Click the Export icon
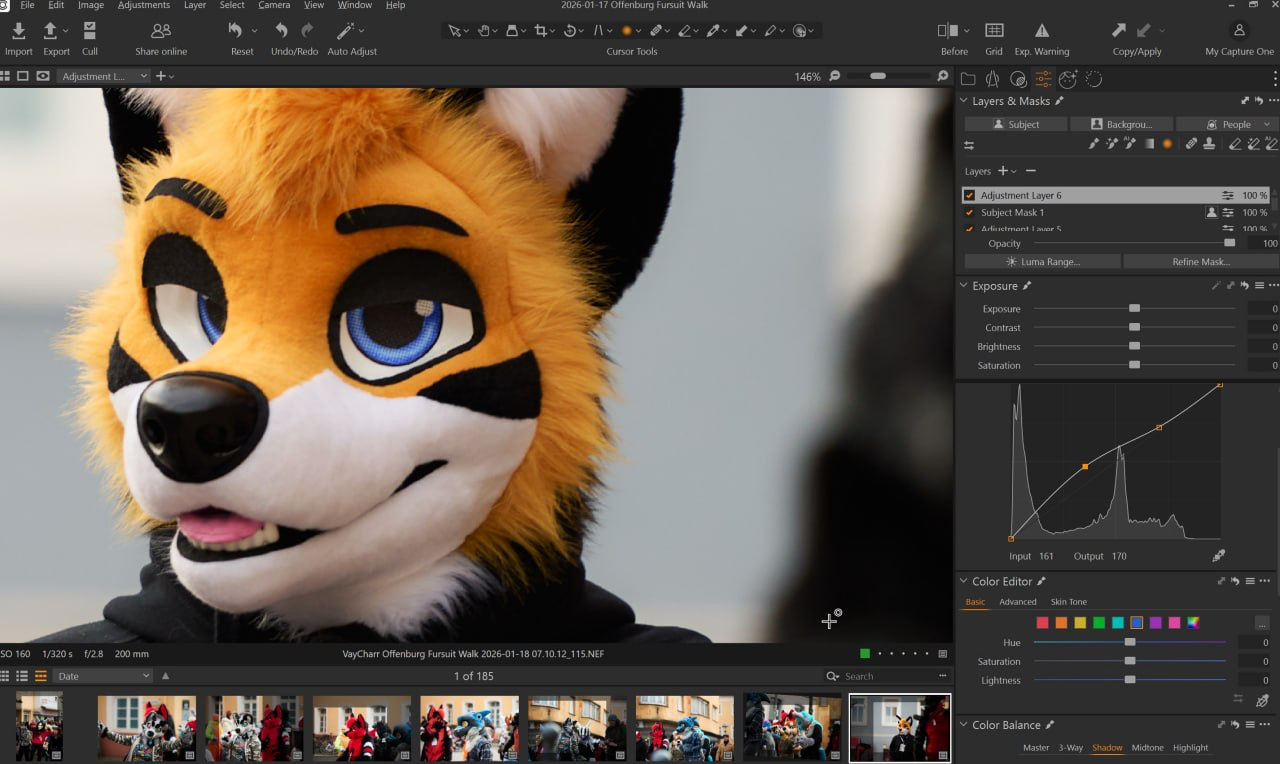The width and height of the screenshot is (1280, 764). click(x=51, y=31)
